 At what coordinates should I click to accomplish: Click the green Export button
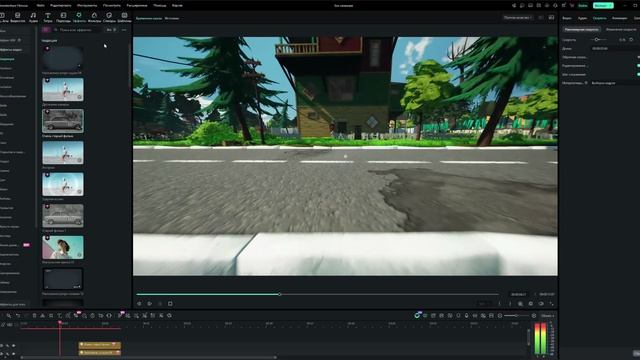[x=603, y=5]
